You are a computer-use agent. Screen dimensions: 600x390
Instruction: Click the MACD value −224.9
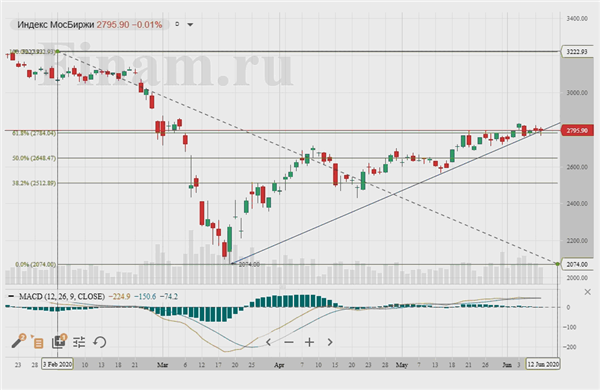coord(119,296)
